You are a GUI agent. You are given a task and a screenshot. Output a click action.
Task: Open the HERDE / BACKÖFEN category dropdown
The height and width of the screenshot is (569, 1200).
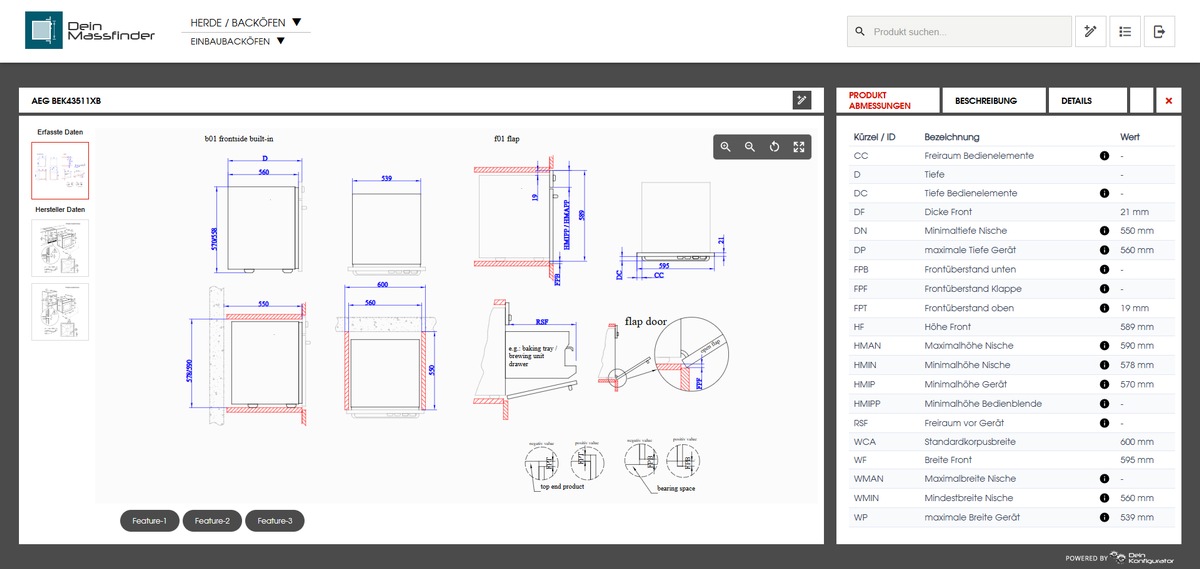click(x=246, y=22)
